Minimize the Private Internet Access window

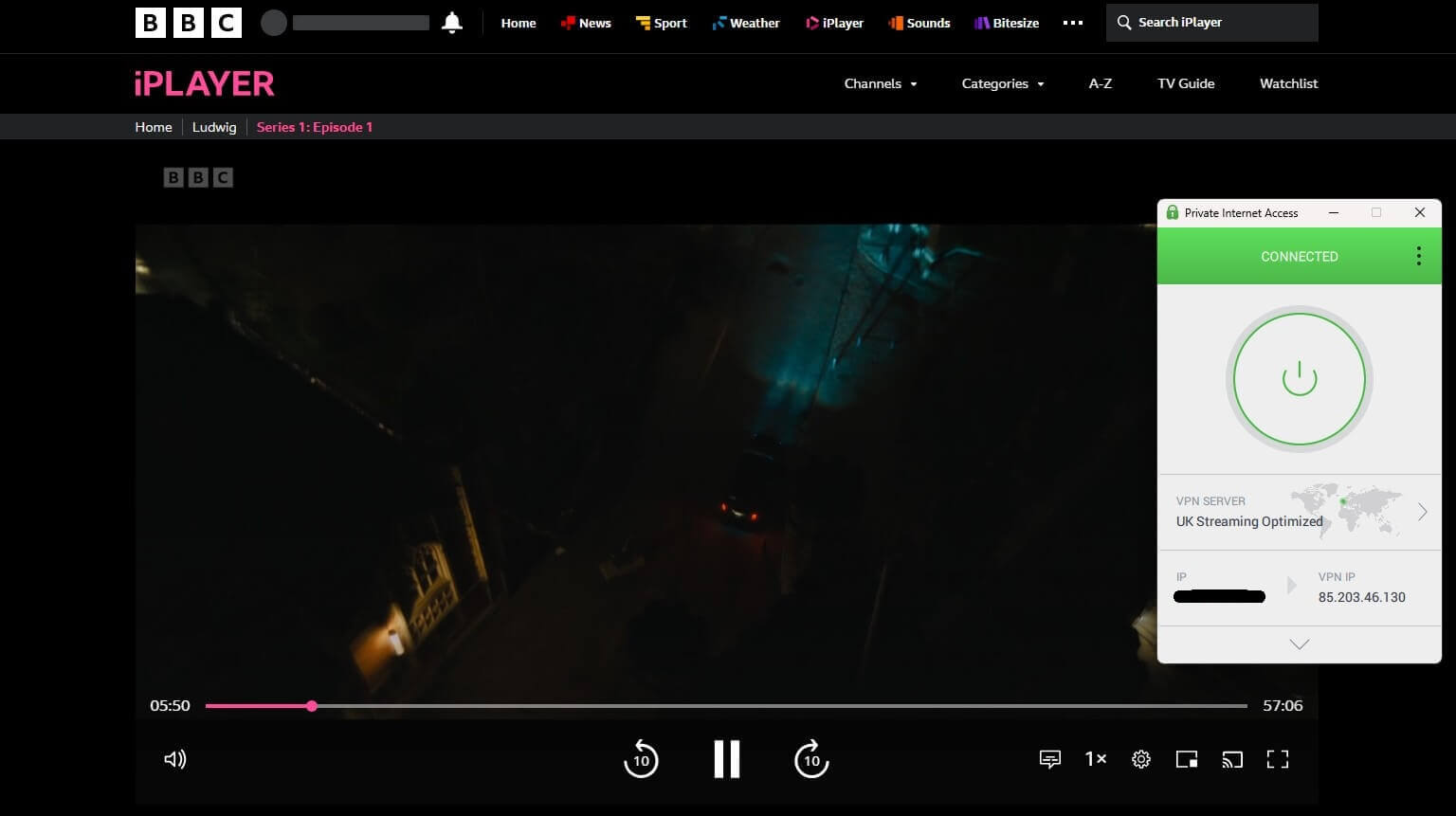[x=1334, y=213]
